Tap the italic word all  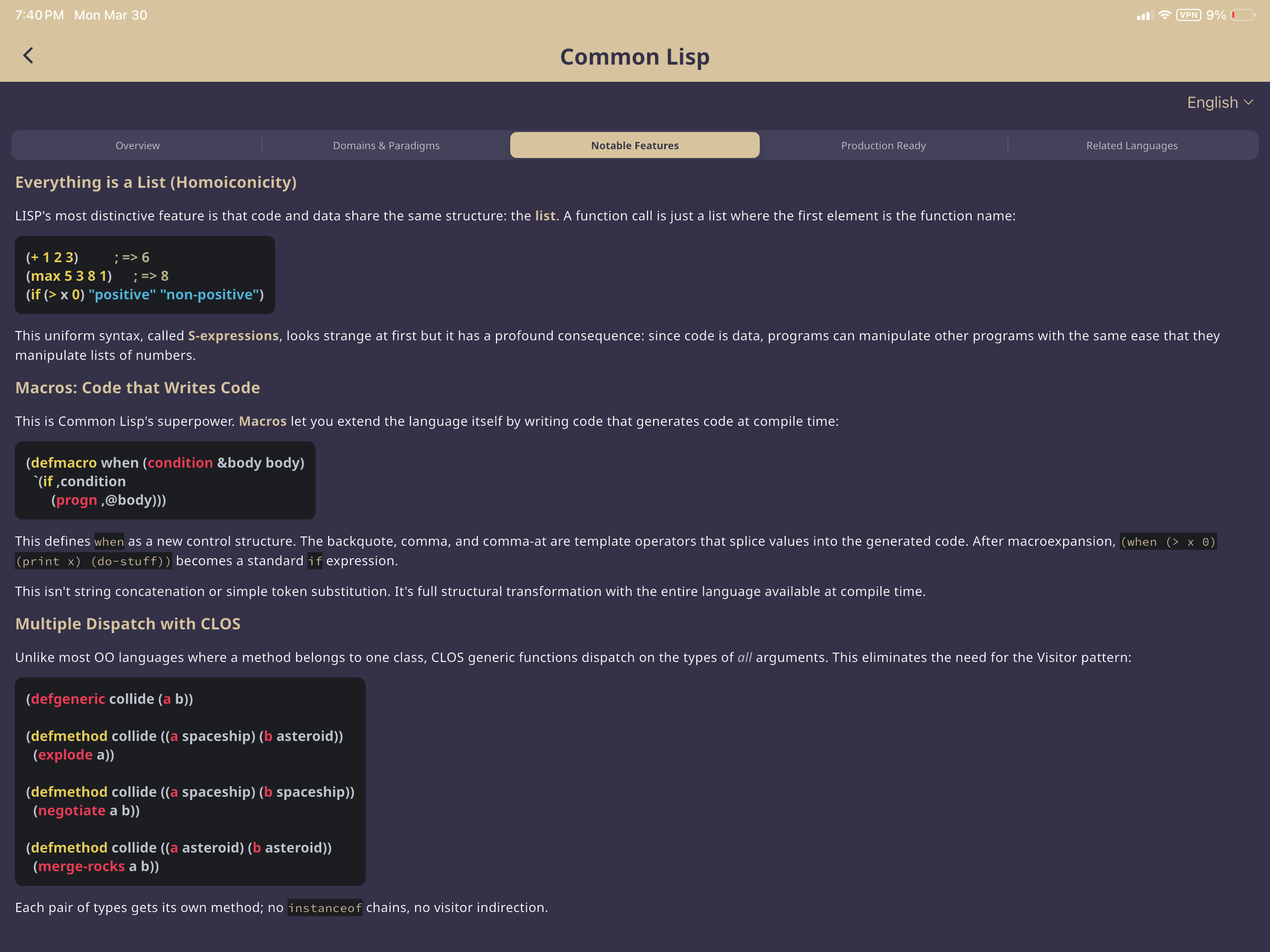coord(744,657)
